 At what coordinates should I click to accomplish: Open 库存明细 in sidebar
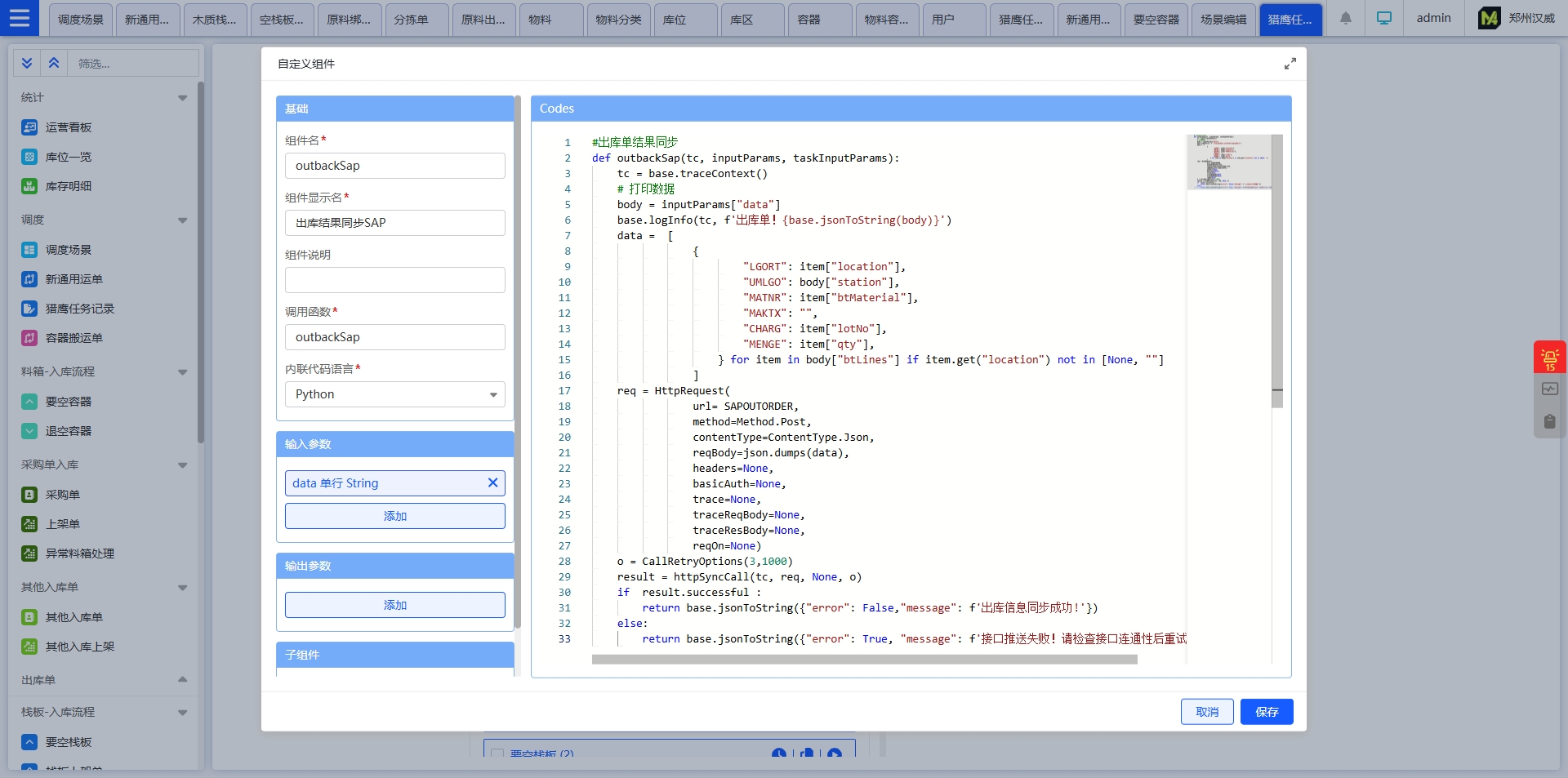pos(69,186)
